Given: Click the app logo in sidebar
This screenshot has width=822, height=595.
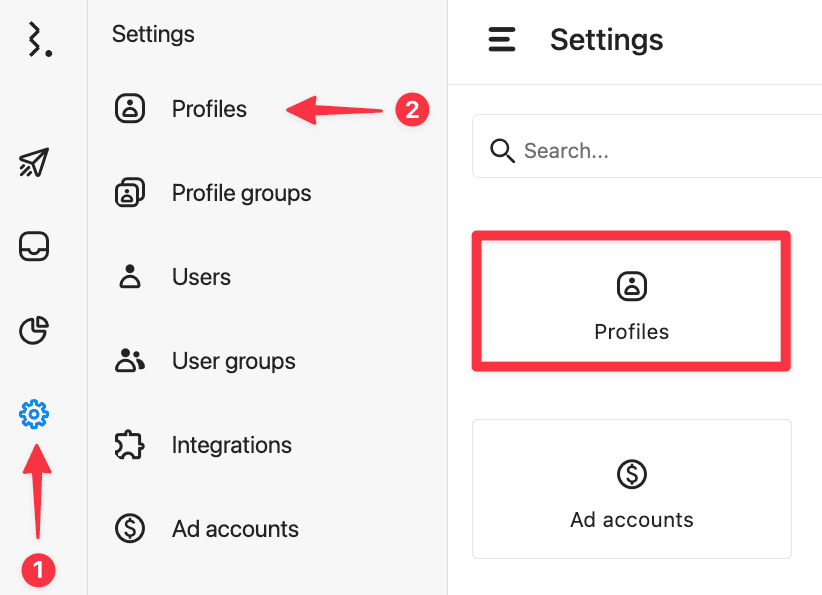Looking at the screenshot, I should point(39,39).
